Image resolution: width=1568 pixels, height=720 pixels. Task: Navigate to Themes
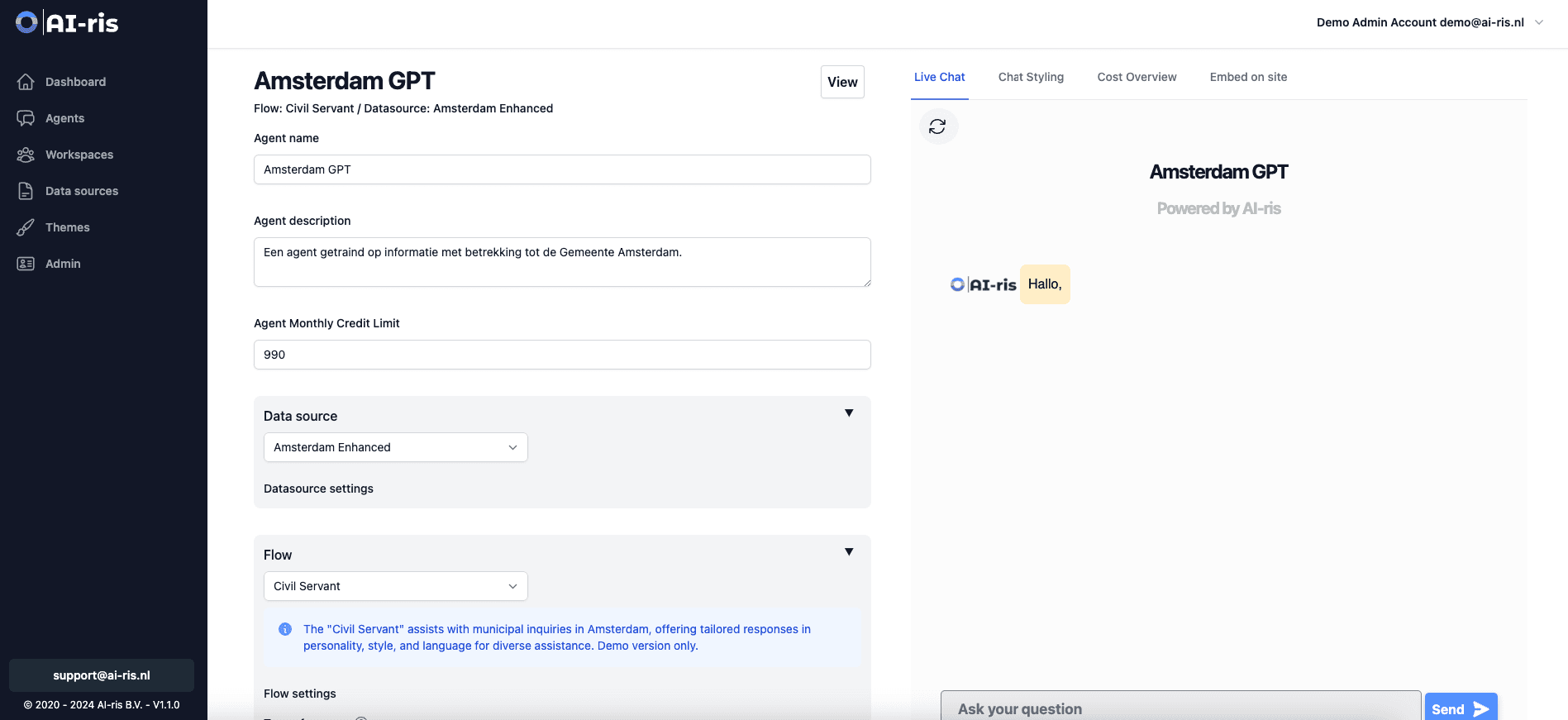68,227
